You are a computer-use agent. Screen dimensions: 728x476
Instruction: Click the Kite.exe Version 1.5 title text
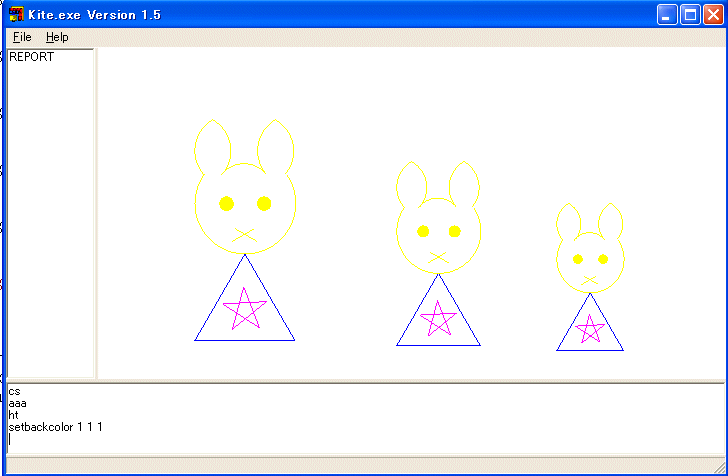pos(94,15)
